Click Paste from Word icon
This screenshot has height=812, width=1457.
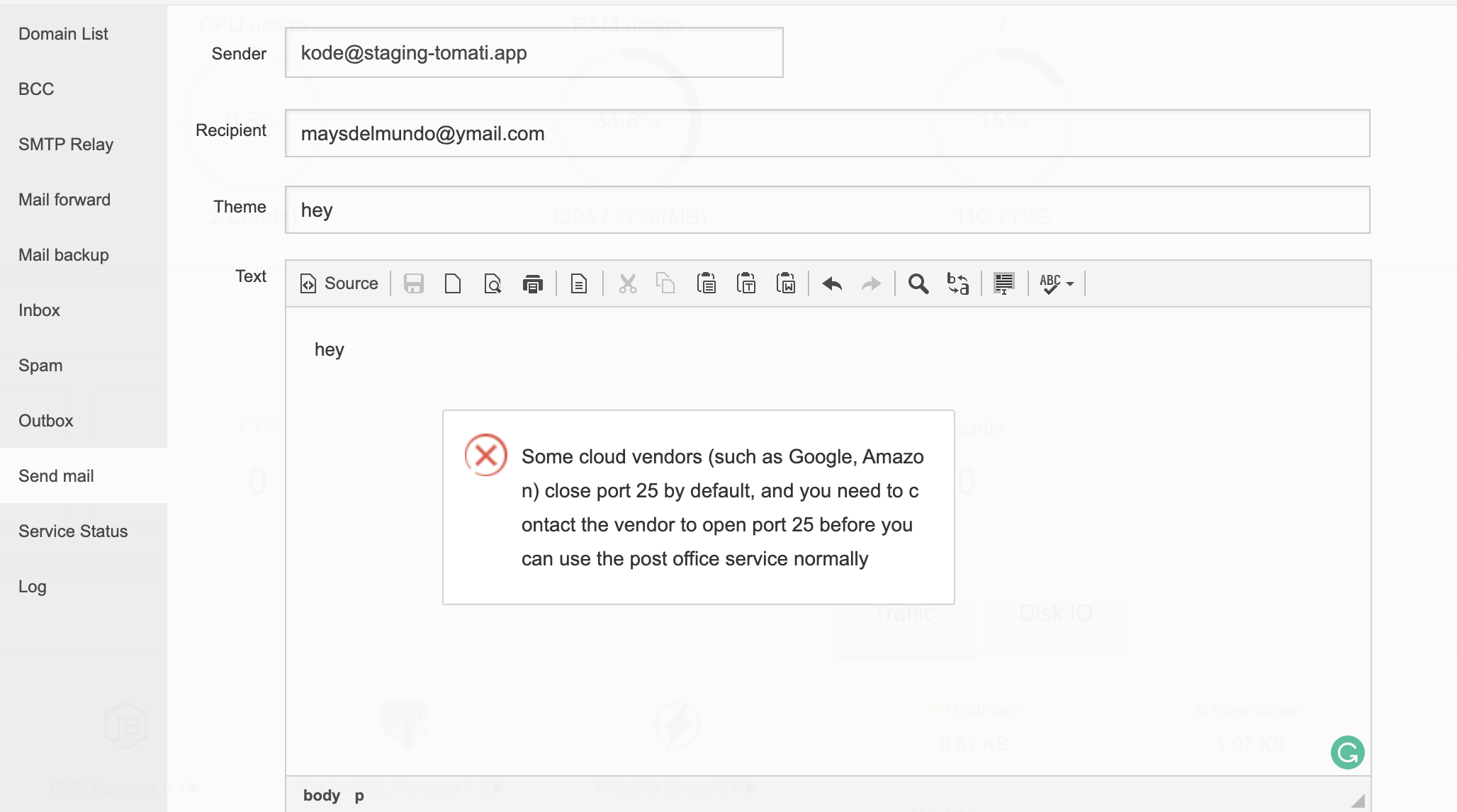[x=785, y=283]
